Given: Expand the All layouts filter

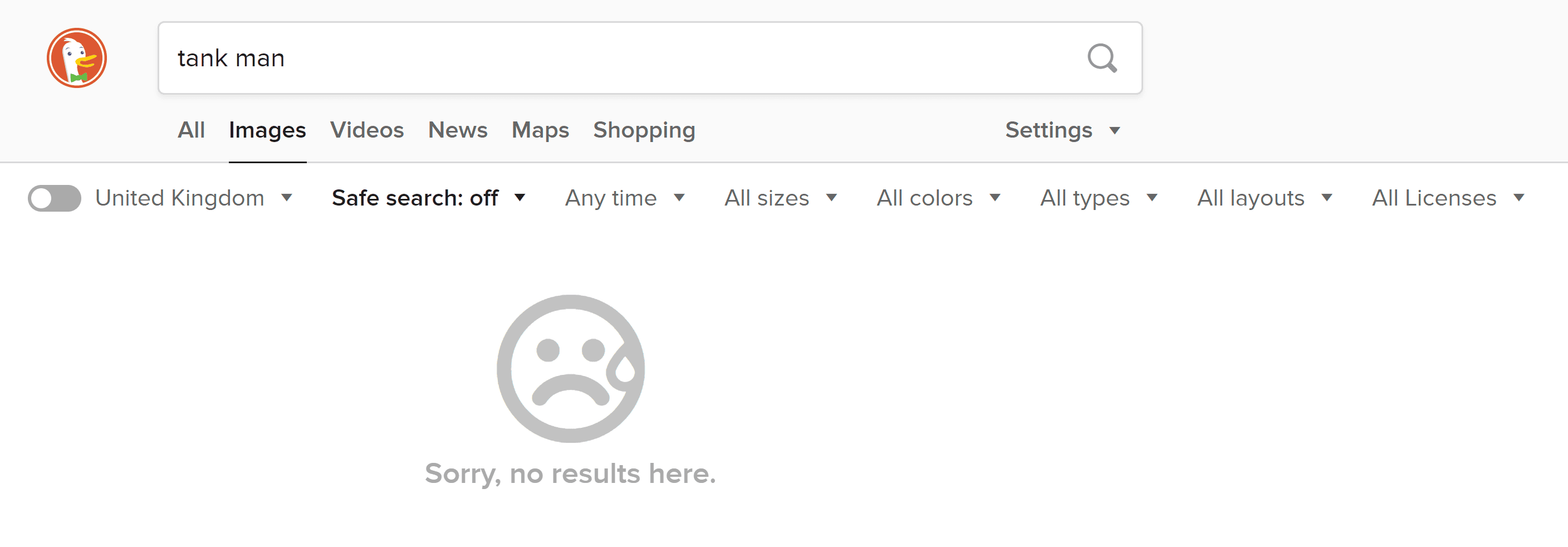Looking at the screenshot, I should point(1265,198).
